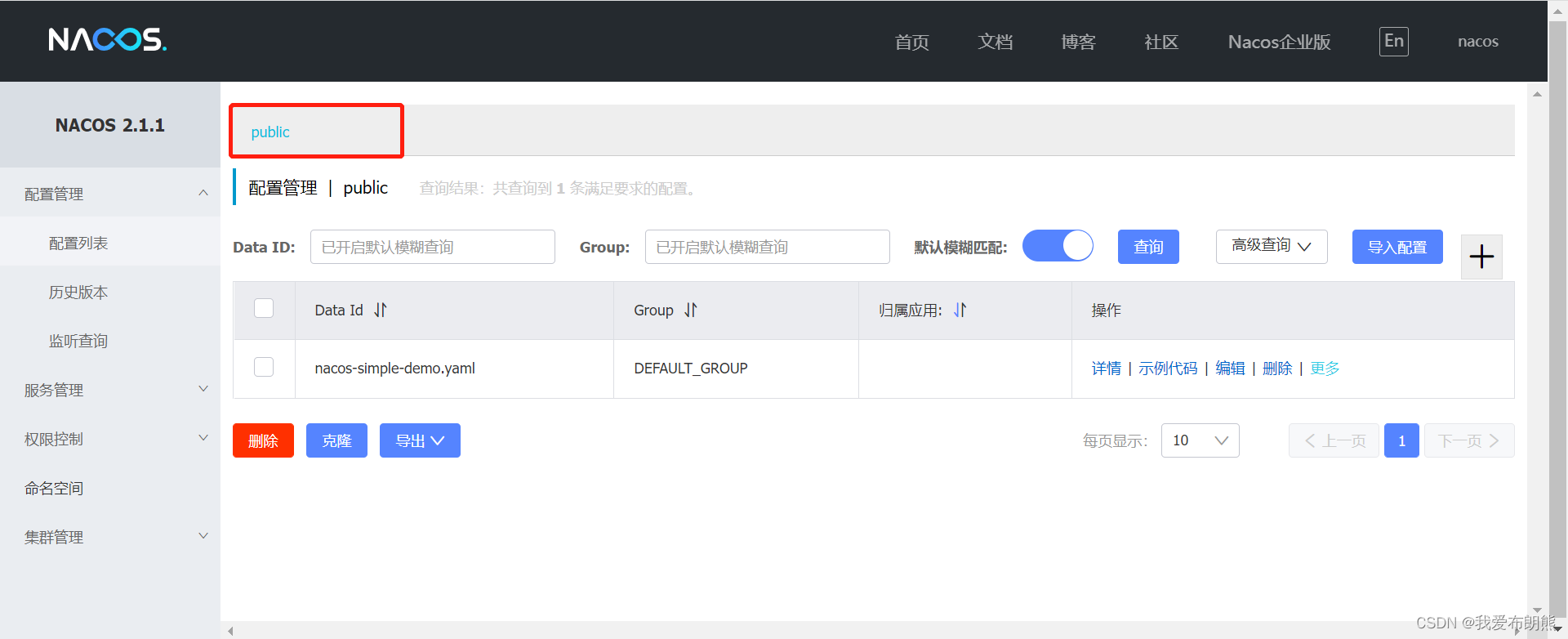
Task: Open the 高级查询 dropdown
Action: click(x=1272, y=246)
